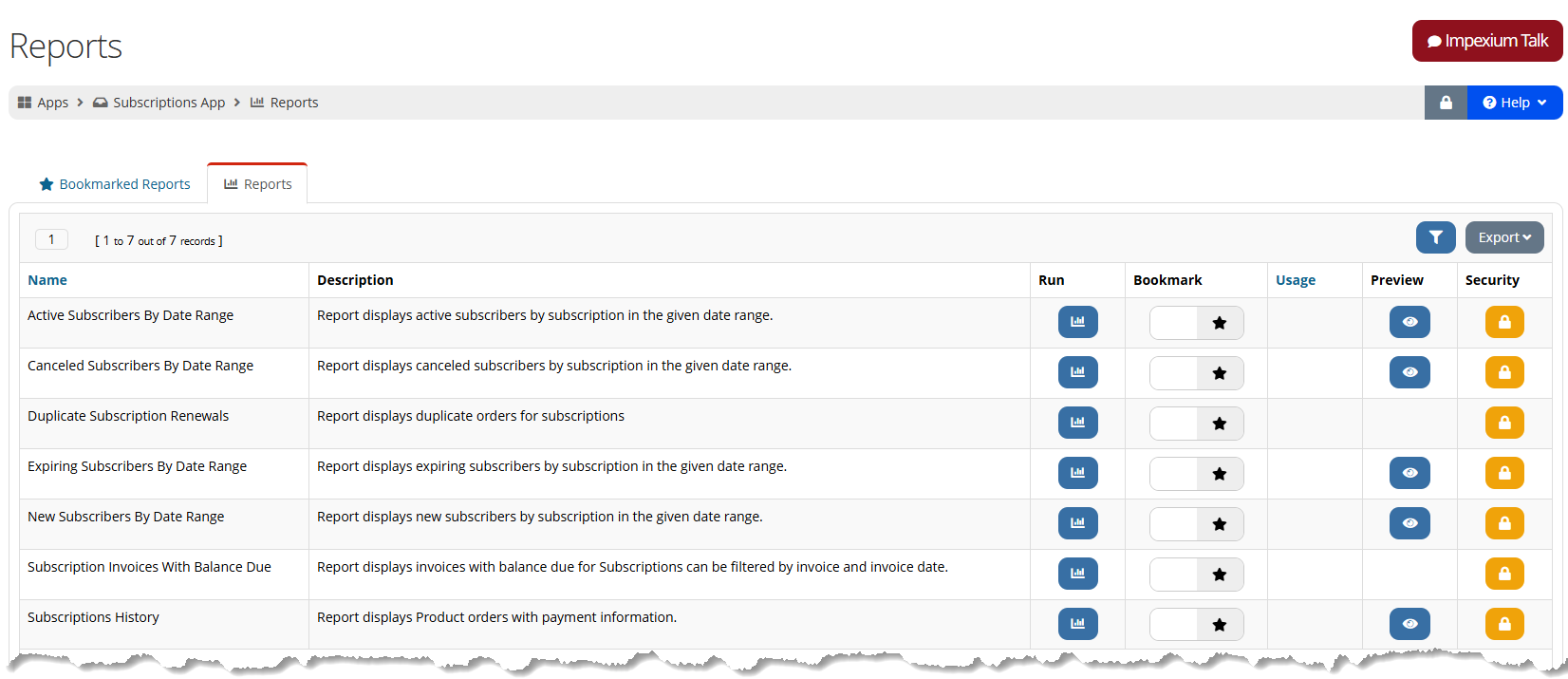Open security for Active Subscribers By Date Range

(x=1504, y=322)
